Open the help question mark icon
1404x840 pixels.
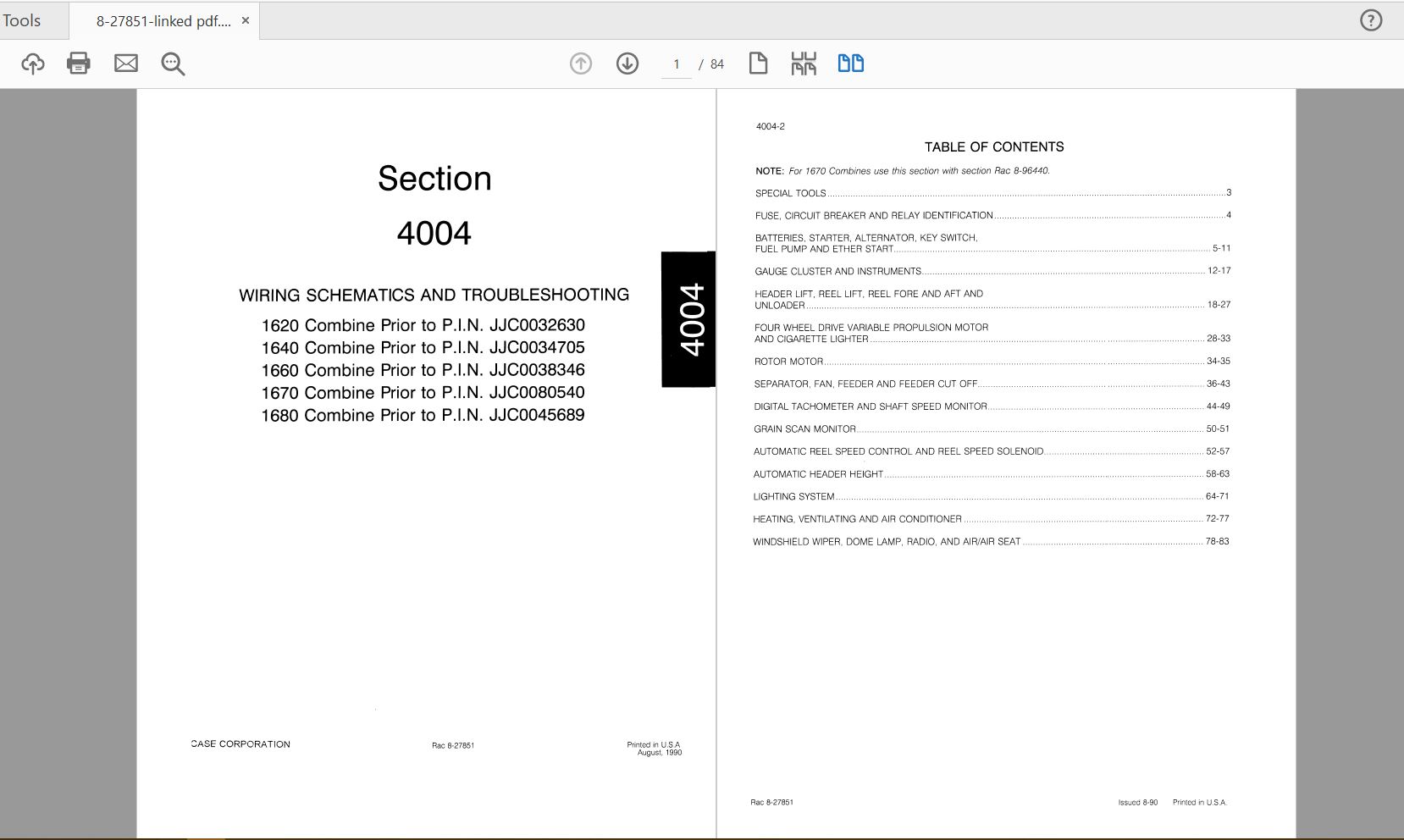1371,20
